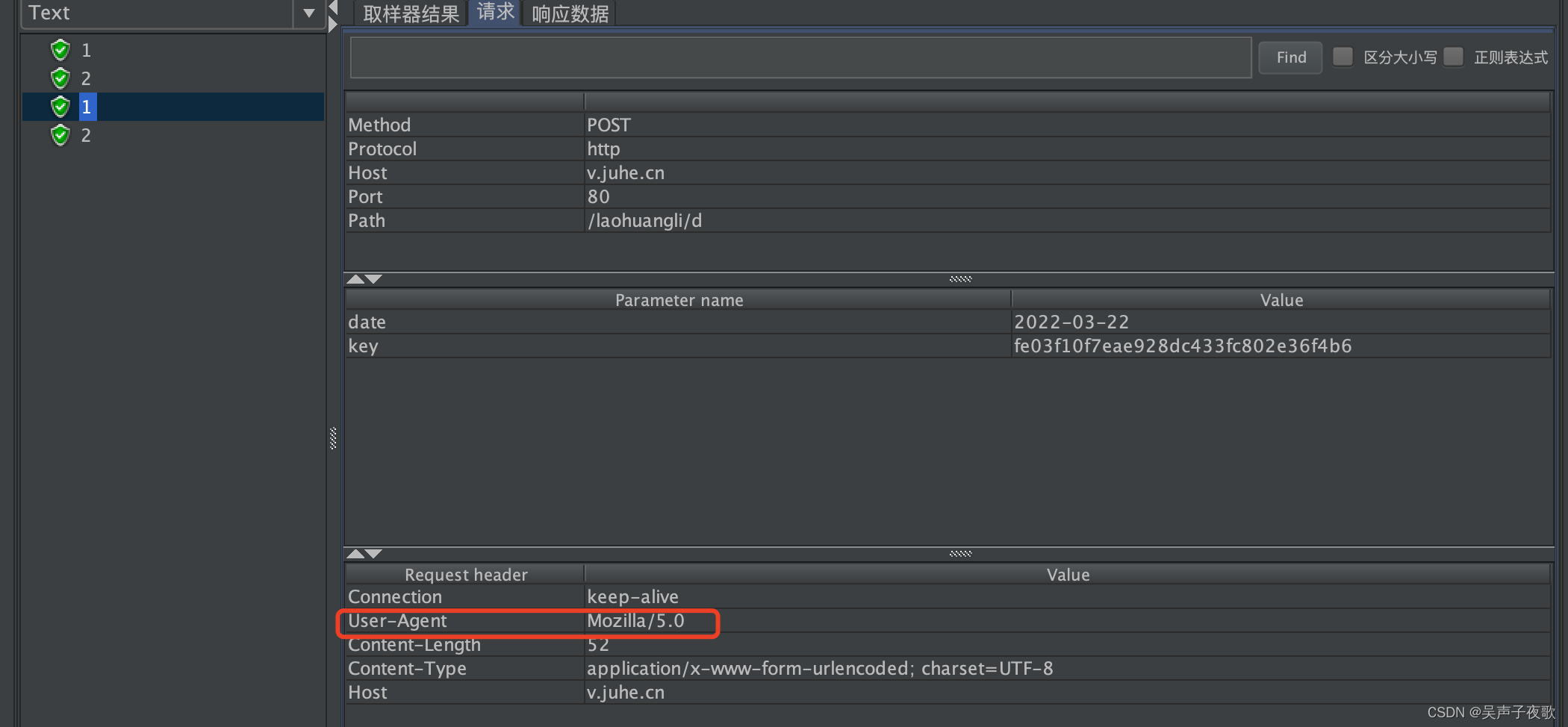
Task: Click the search text field beside Find
Action: coord(800,57)
